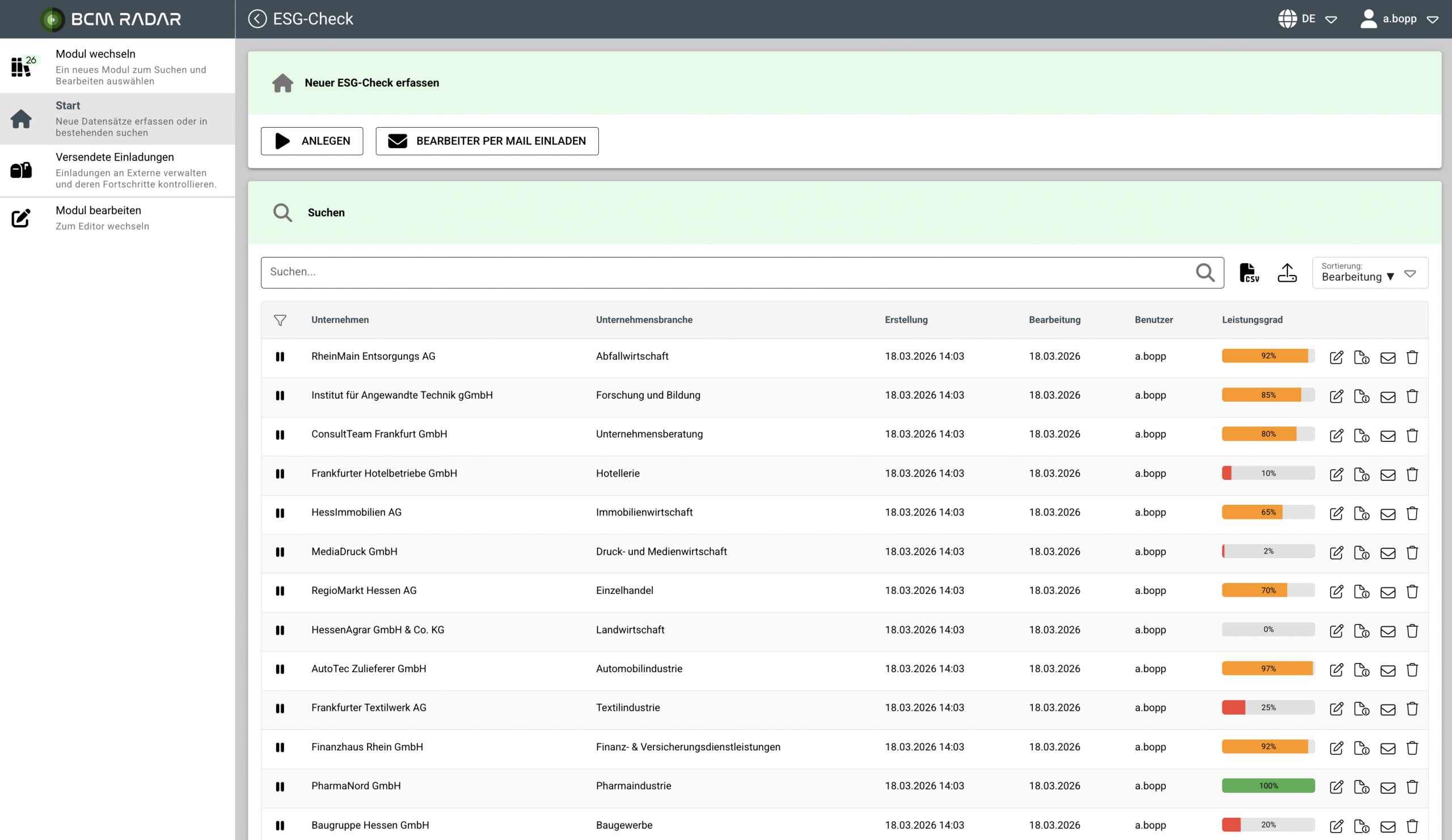Open Versendete Einladungen from the sidebar

pyautogui.click(x=114, y=169)
